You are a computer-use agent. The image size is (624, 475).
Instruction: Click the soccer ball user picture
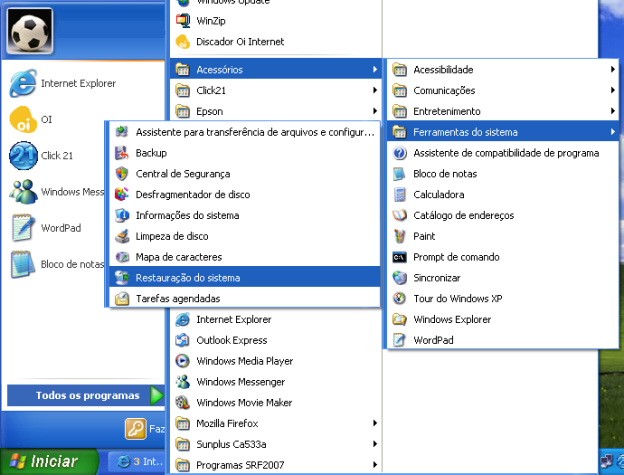click(30, 31)
